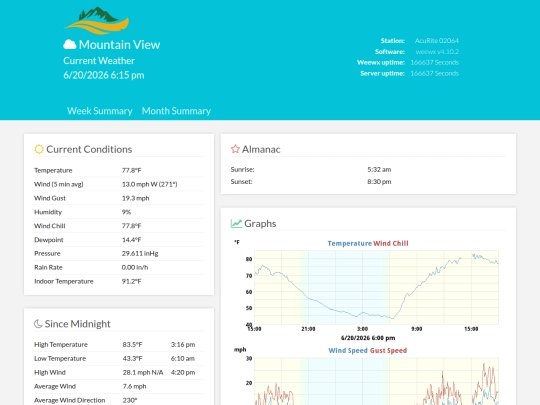
Task: Click the wind value 13.0 mph W (271°)
Action: [x=149, y=184]
